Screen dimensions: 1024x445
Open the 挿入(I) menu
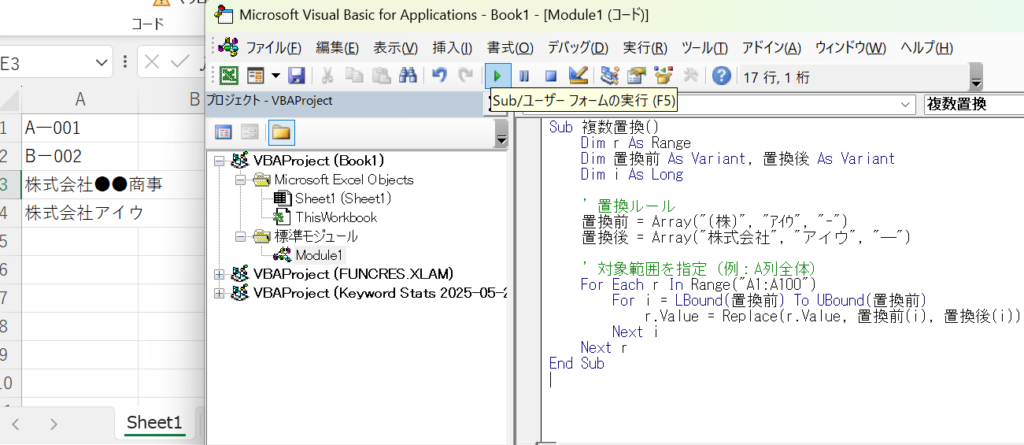coord(452,48)
